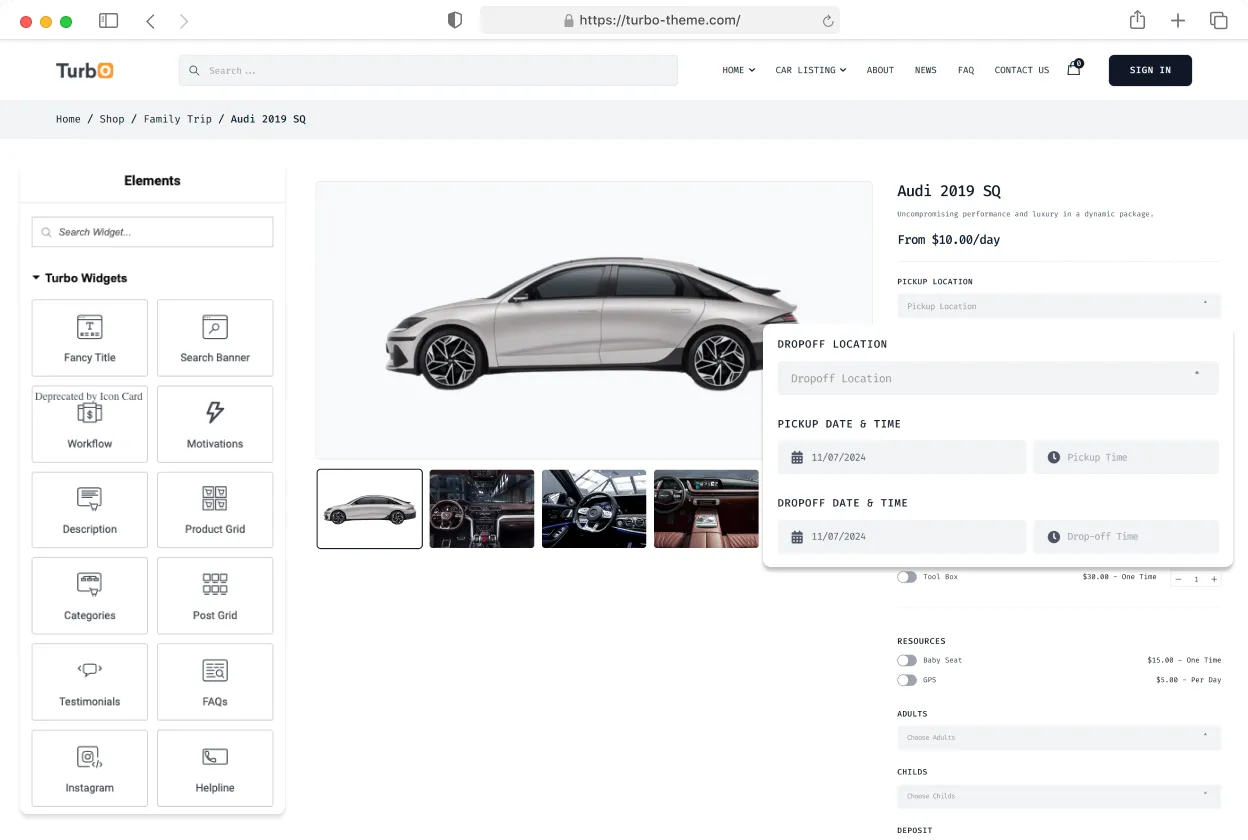Select the car side-view thumbnail
The height and width of the screenshot is (840, 1248).
370,509
